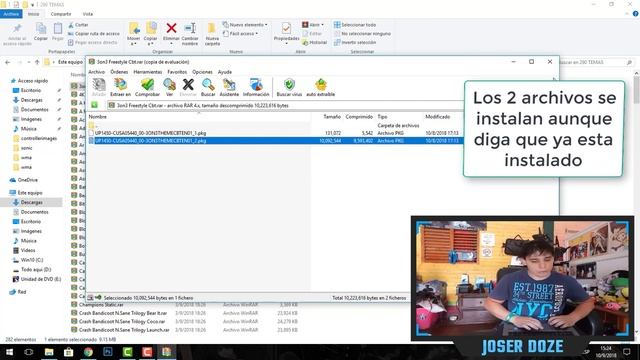This screenshot has width=640, height=360.
Task: Open Photoshop taskbar icon
Action: (108, 352)
